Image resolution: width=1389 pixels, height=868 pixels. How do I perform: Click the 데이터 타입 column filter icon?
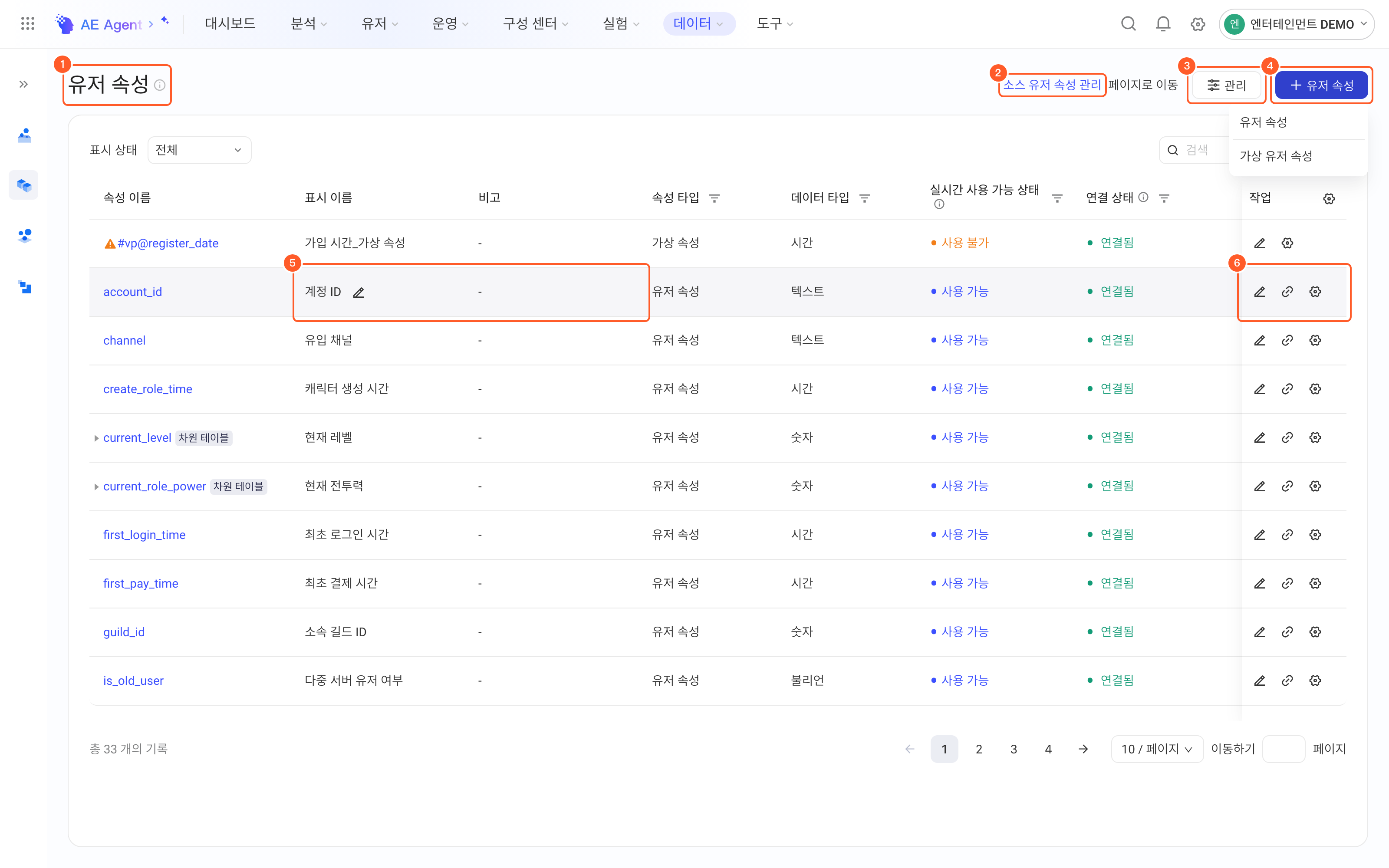pos(864,198)
